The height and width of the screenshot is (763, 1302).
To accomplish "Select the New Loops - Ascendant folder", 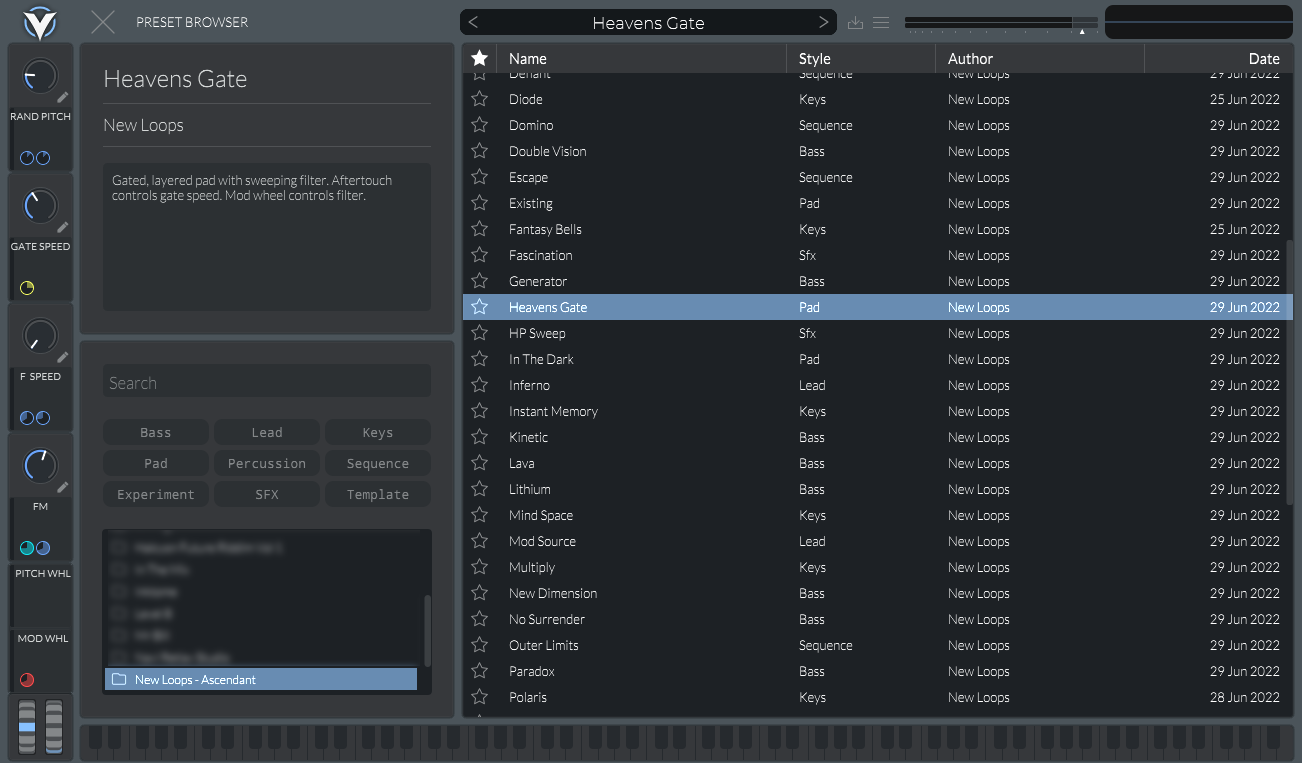I will 261,680.
